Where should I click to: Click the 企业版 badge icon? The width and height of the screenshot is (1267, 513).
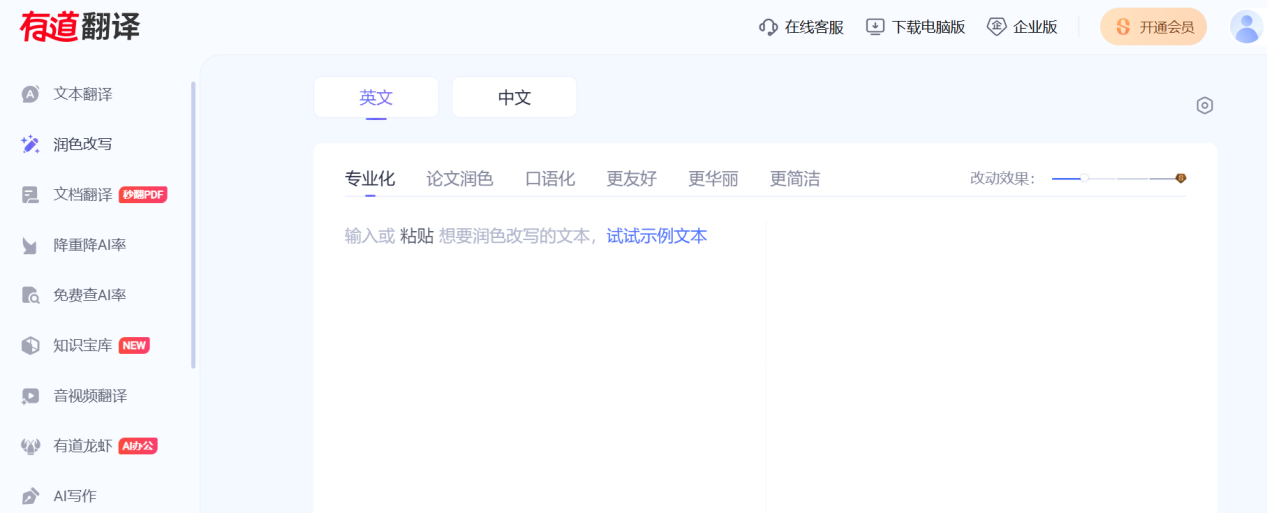(996, 27)
